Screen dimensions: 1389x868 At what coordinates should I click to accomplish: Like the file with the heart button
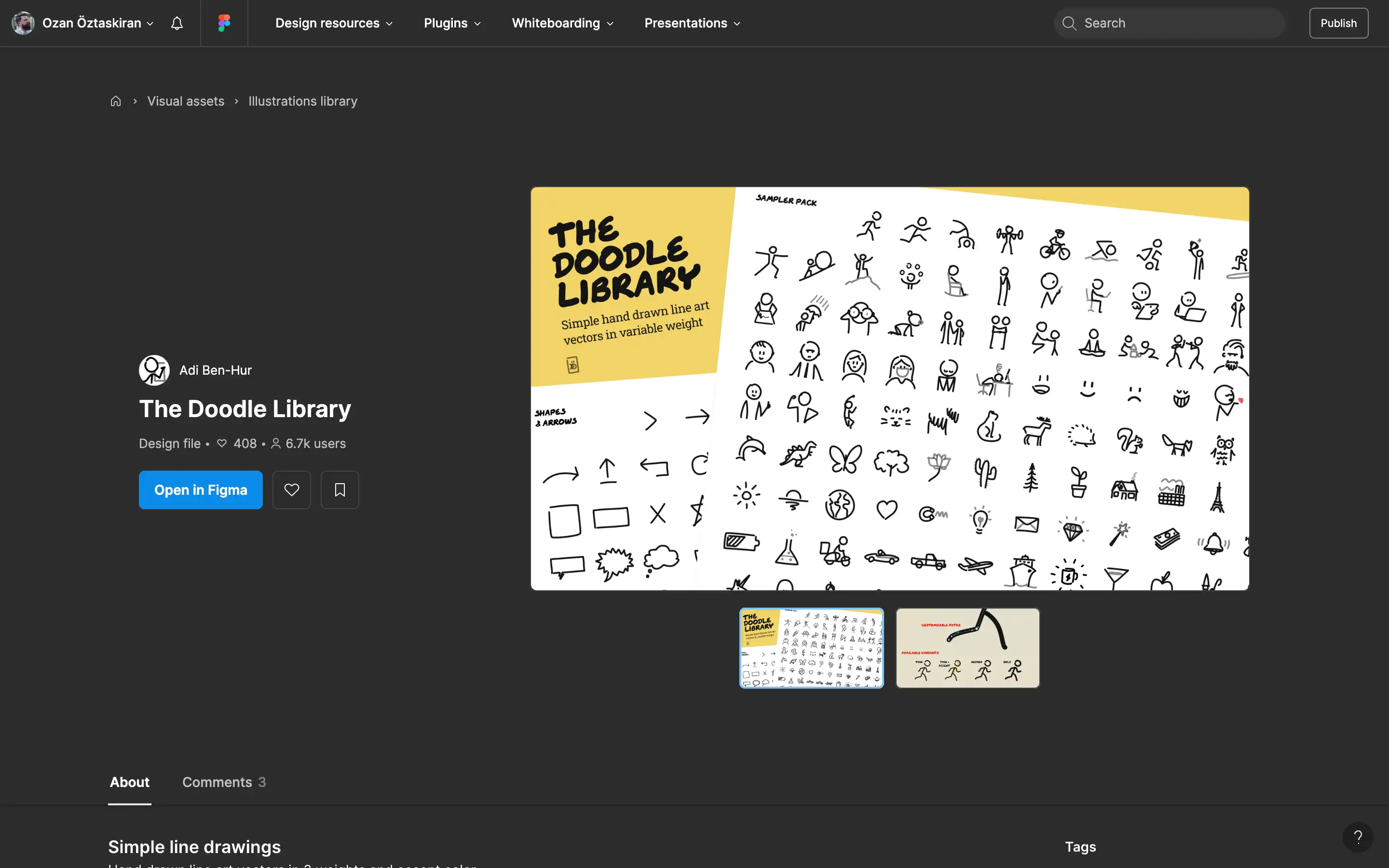click(292, 489)
